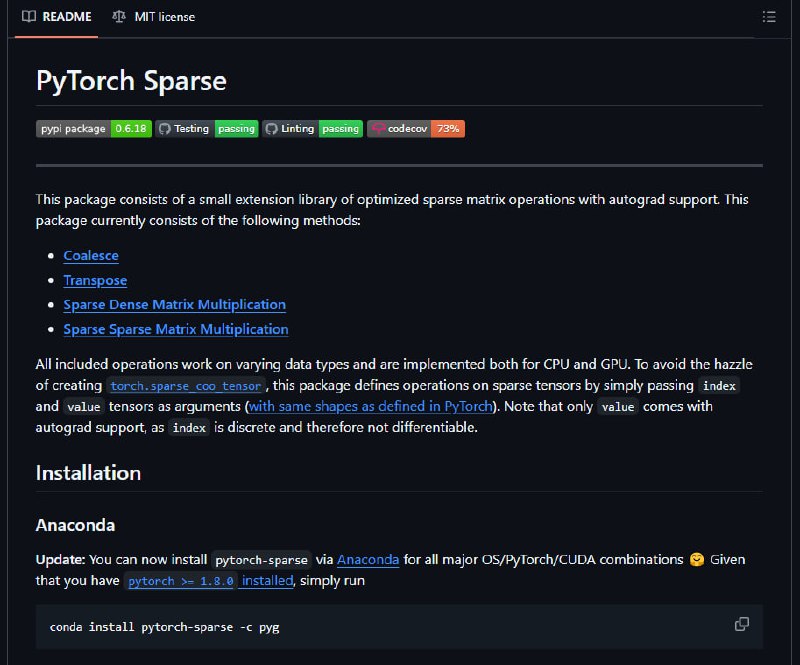Click the MIT license scale icon
800x665 pixels.
[119, 17]
